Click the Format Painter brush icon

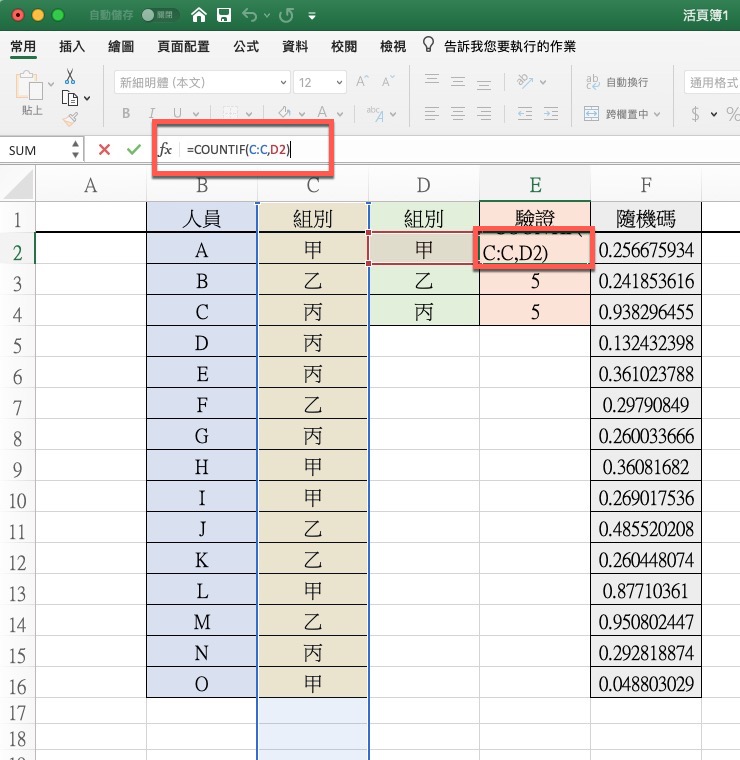coord(70,119)
